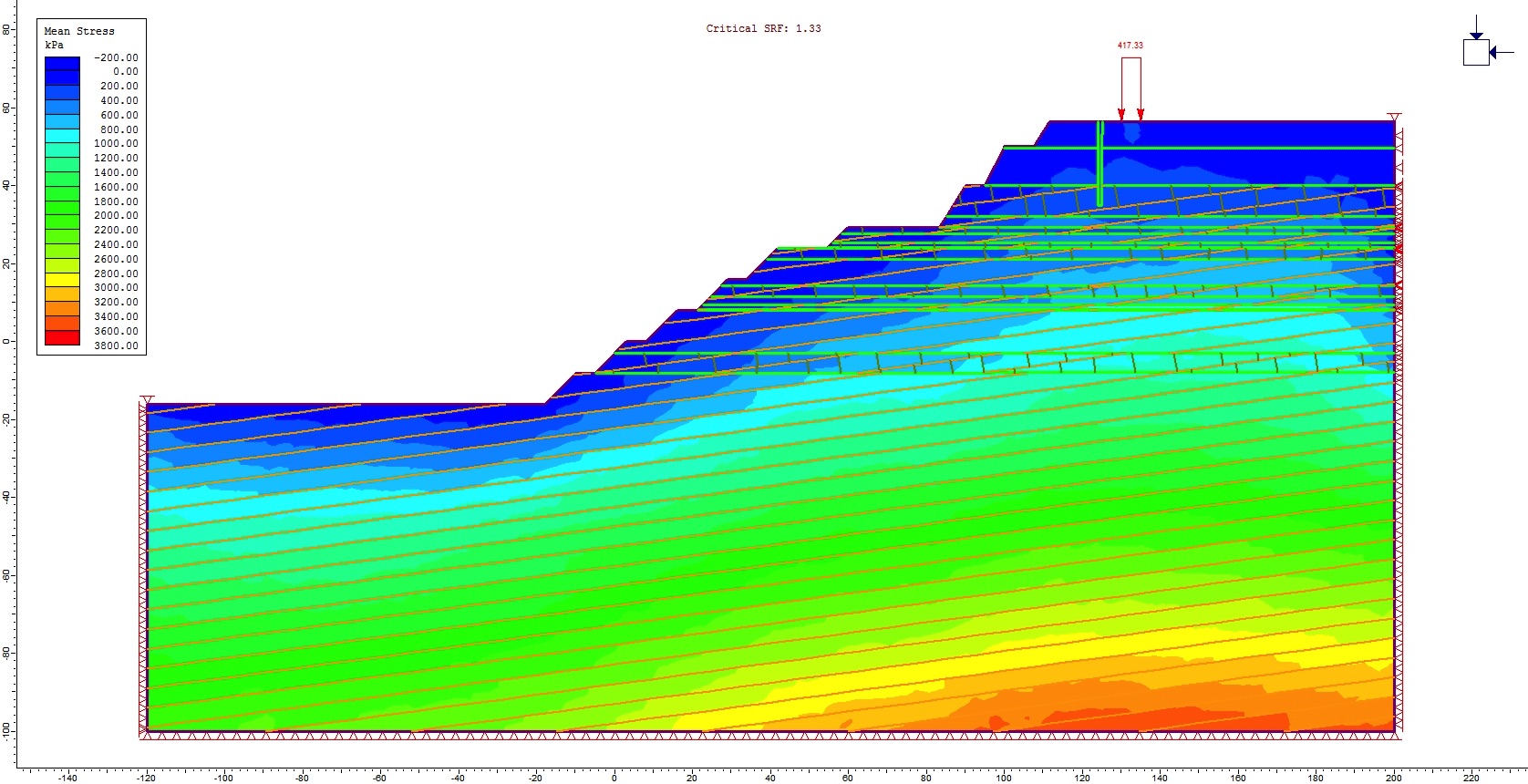The image size is (1528, 784).
Task: Click the 3800.00 legend value
Action: pyautogui.click(x=117, y=346)
